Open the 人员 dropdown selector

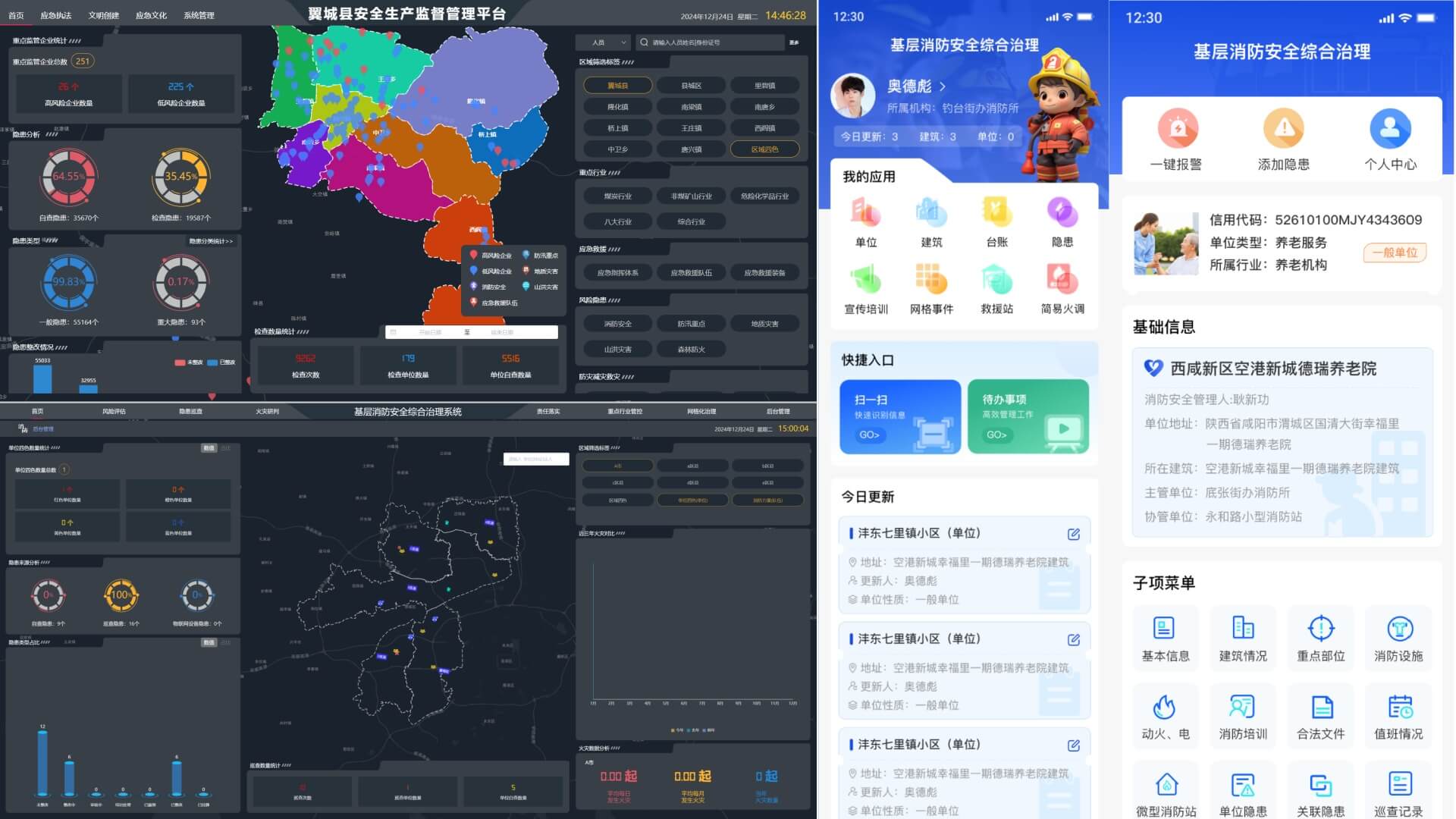click(603, 42)
